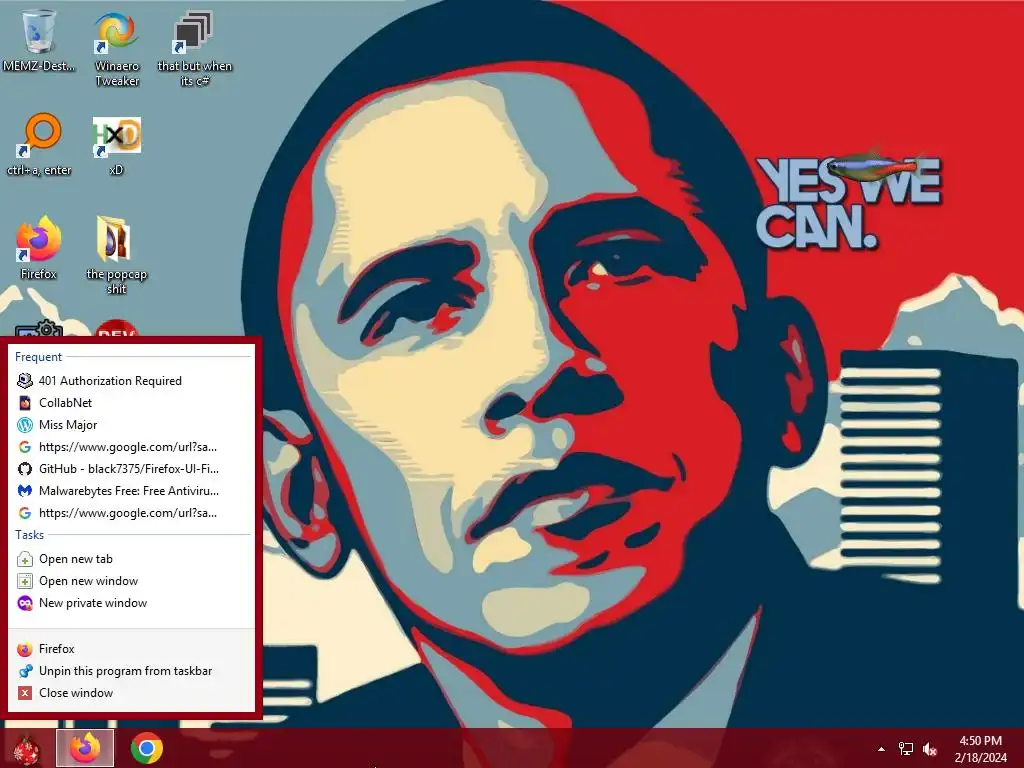Select the 'ctrl+a, enter' search shortcut
Image resolution: width=1024 pixels, height=768 pixels.
pyautogui.click(x=39, y=145)
